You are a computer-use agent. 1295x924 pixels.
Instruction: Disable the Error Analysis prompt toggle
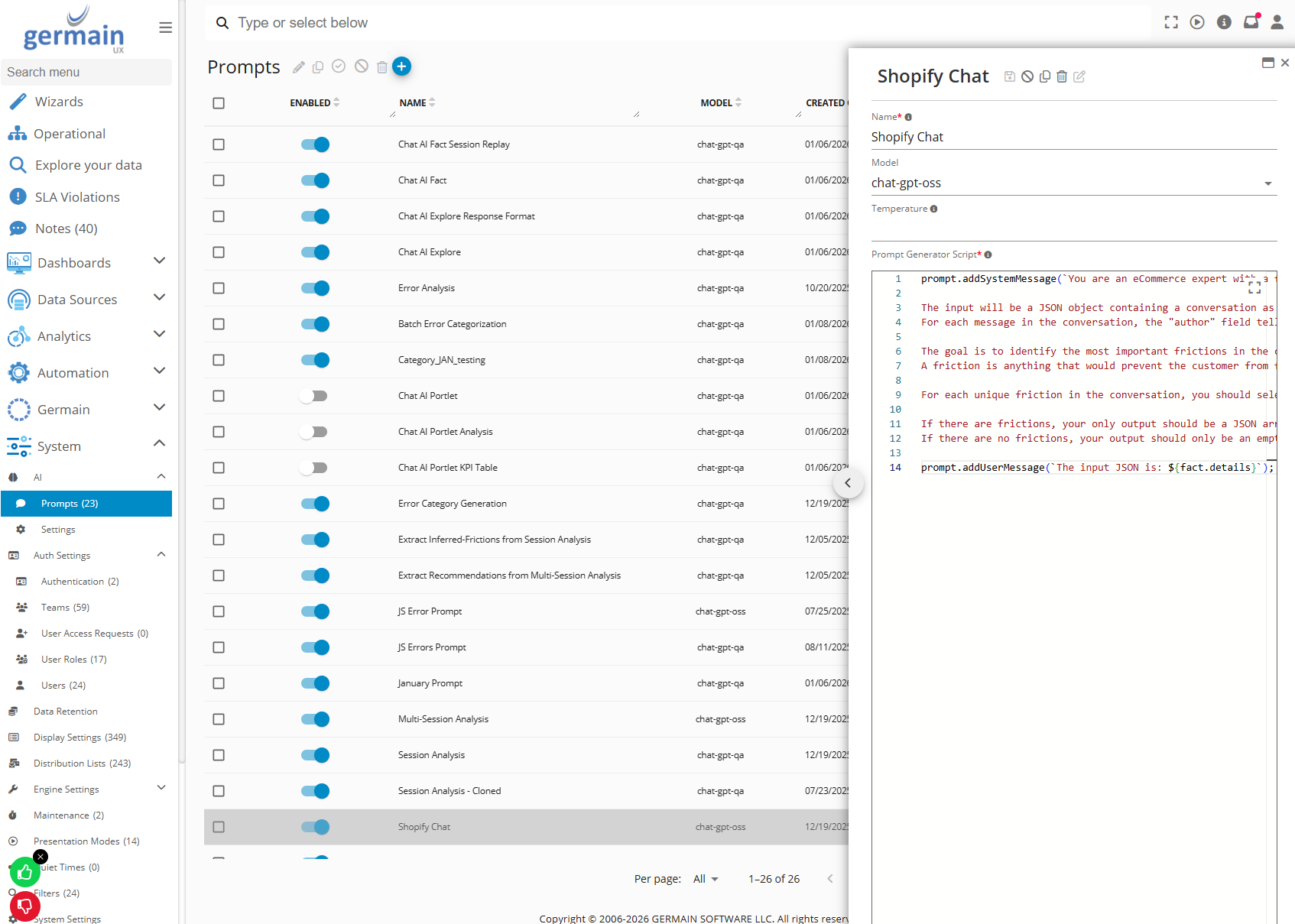pyautogui.click(x=315, y=288)
